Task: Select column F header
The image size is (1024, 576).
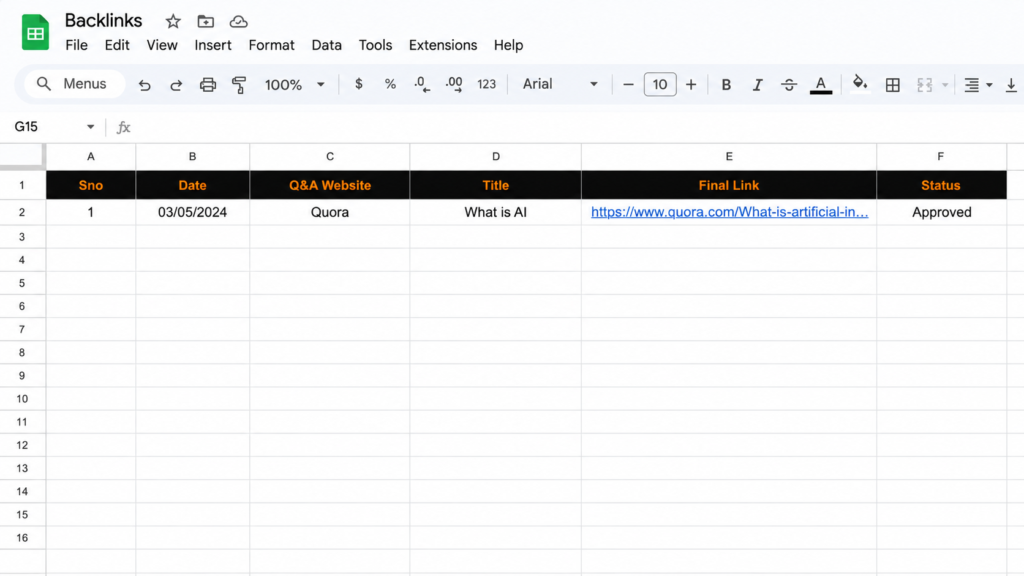Action: click(x=941, y=157)
